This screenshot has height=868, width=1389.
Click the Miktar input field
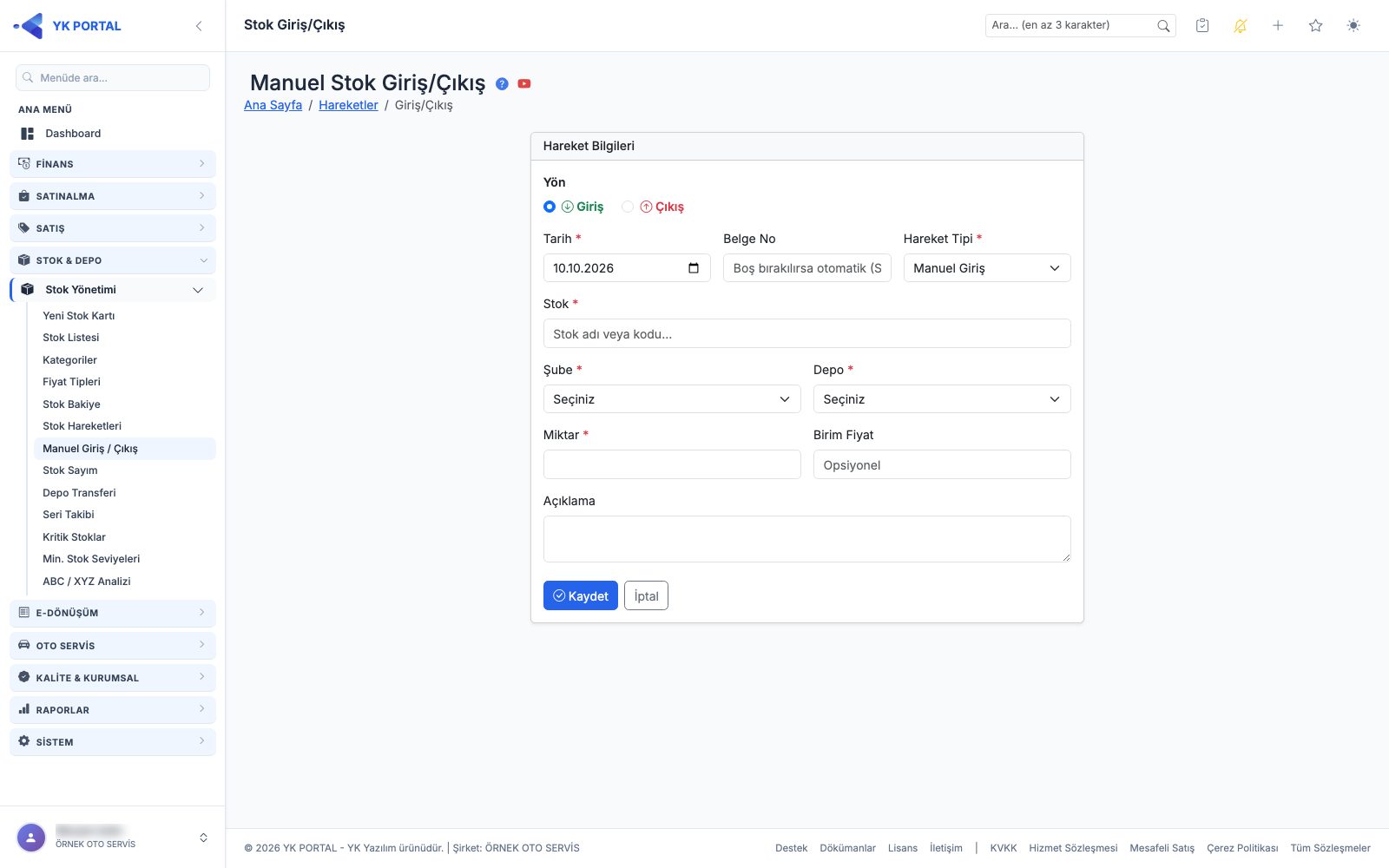[672, 464]
